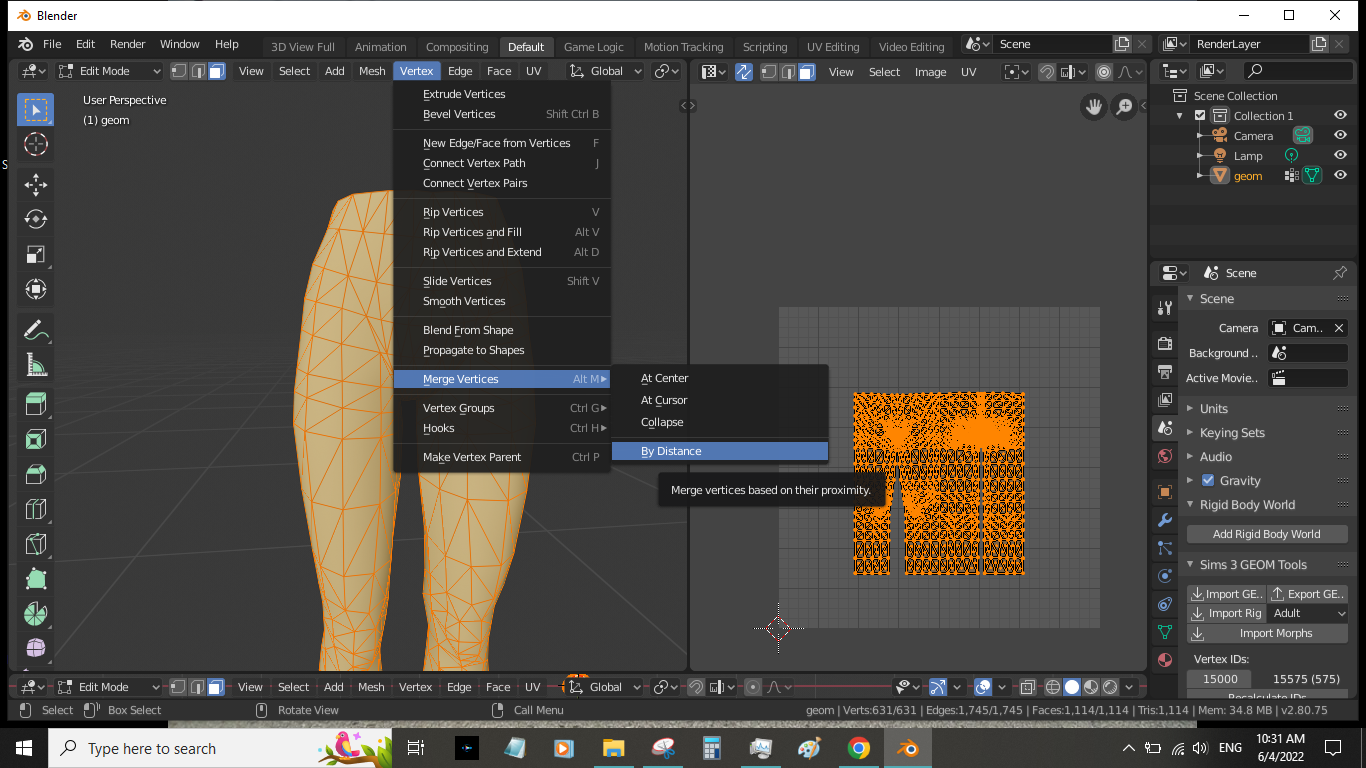The width and height of the screenshot is (1366, 768).
Task: Click the pan hand icon in UV editor
Action: (x=1094, y=107)
